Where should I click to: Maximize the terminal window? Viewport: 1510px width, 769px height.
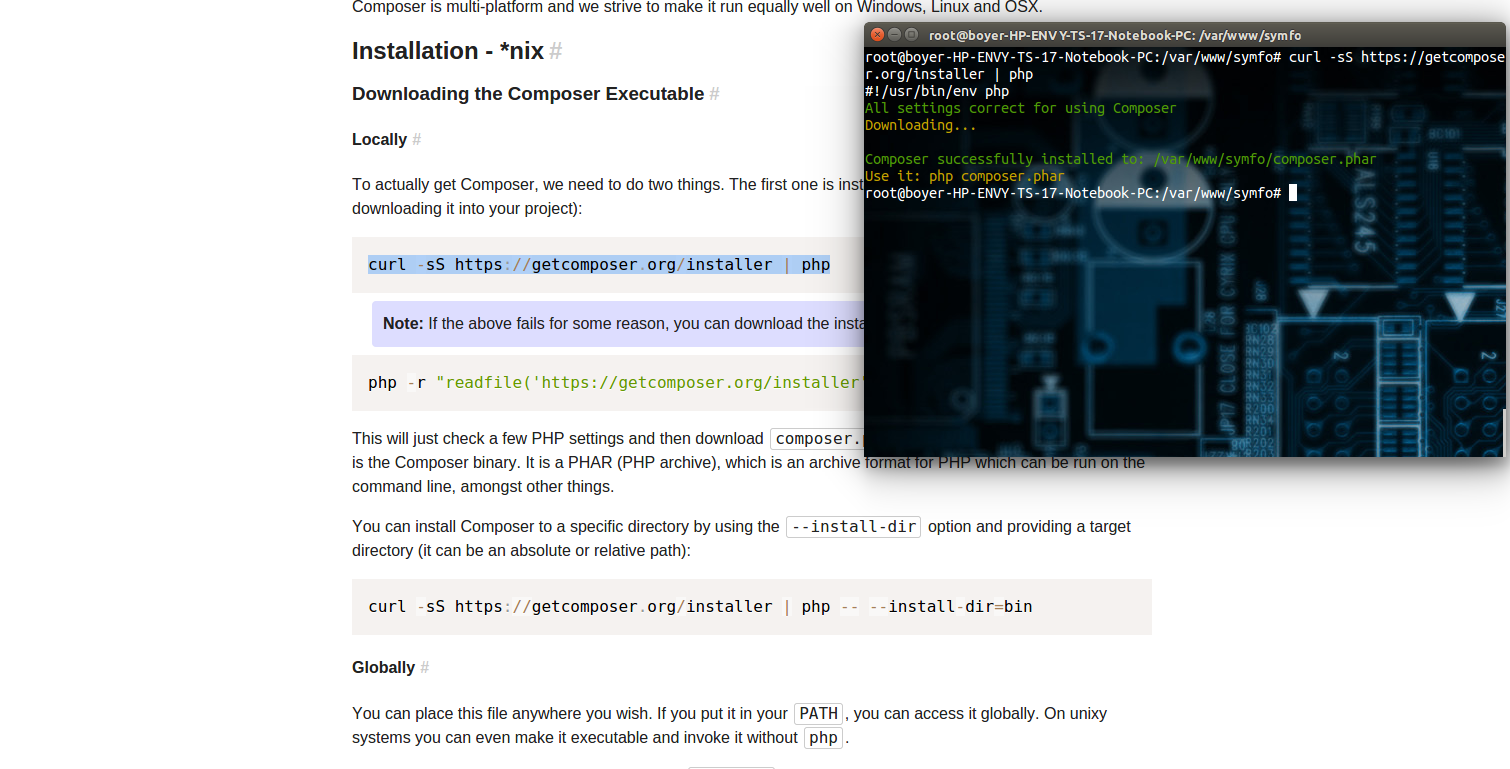tap(911, 34)
